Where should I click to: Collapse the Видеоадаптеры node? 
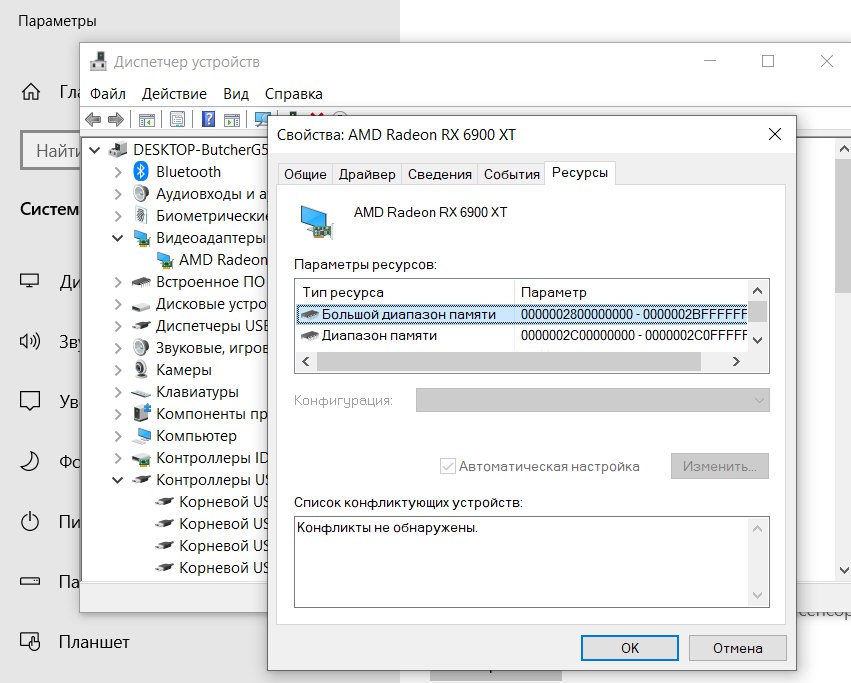[x=117, y=238]
